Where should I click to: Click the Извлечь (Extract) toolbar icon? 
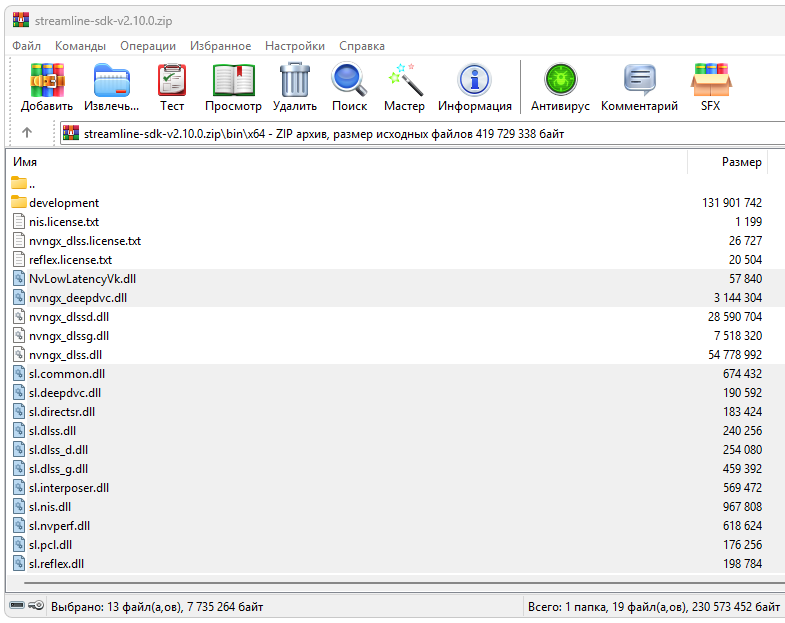tap(112, 80)
